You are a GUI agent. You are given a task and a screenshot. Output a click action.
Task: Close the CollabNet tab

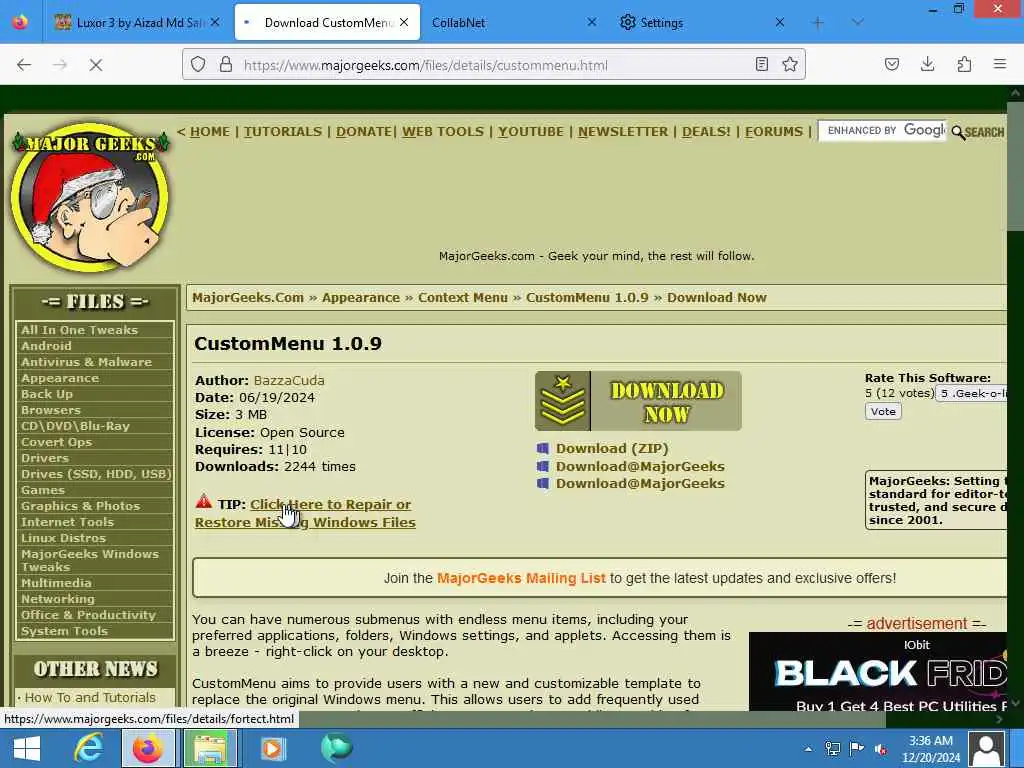click(592, 22)
